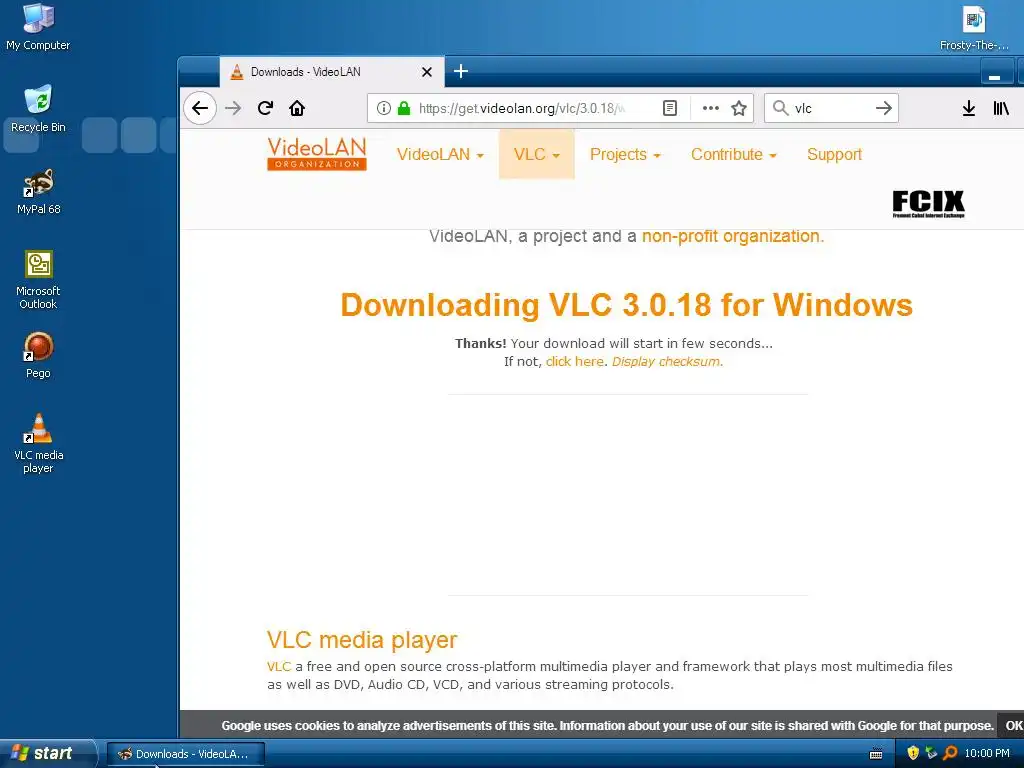The height and width of the screenshot is (768, 1024).
Task: Dismiss cookie notice with OK
Action: 1014,726
